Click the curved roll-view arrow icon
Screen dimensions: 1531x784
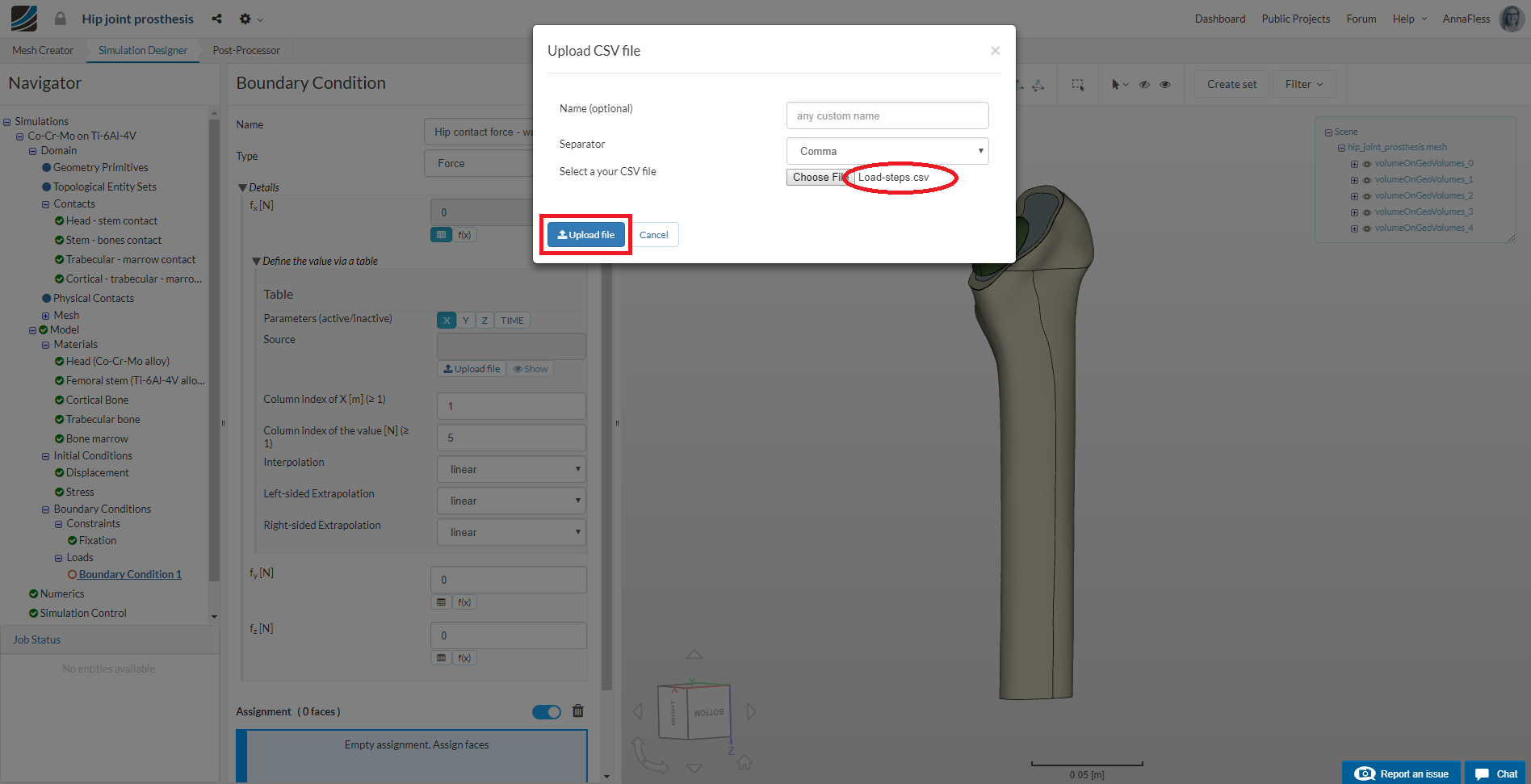649,755
